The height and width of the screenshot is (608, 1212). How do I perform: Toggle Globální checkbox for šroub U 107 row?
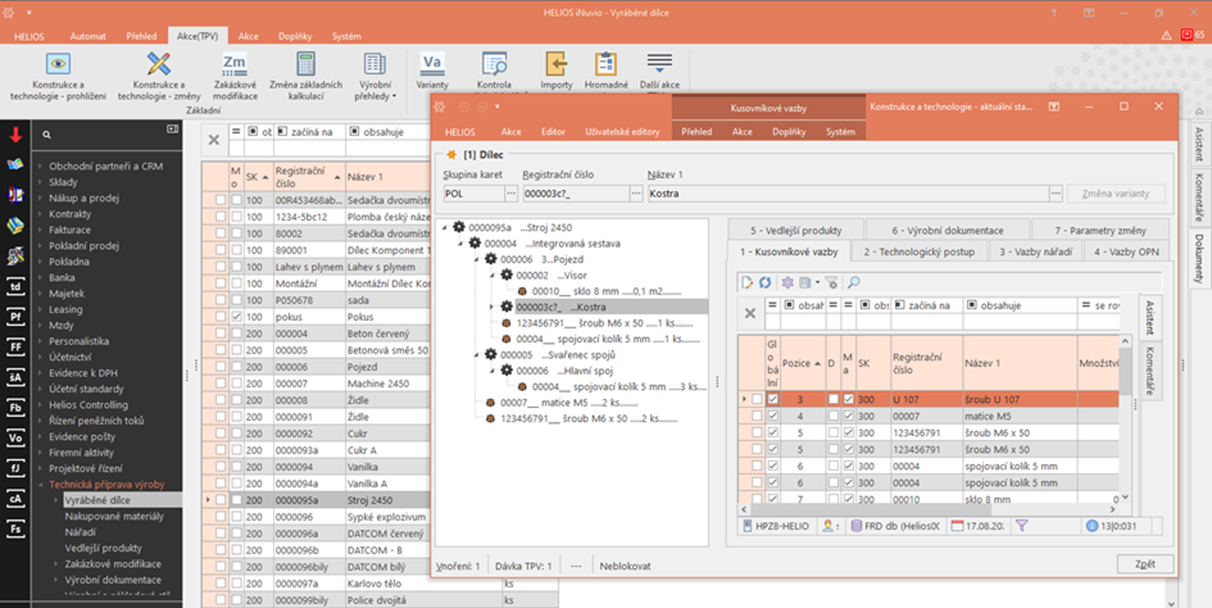pyautogui.click(x=773, y=399)
